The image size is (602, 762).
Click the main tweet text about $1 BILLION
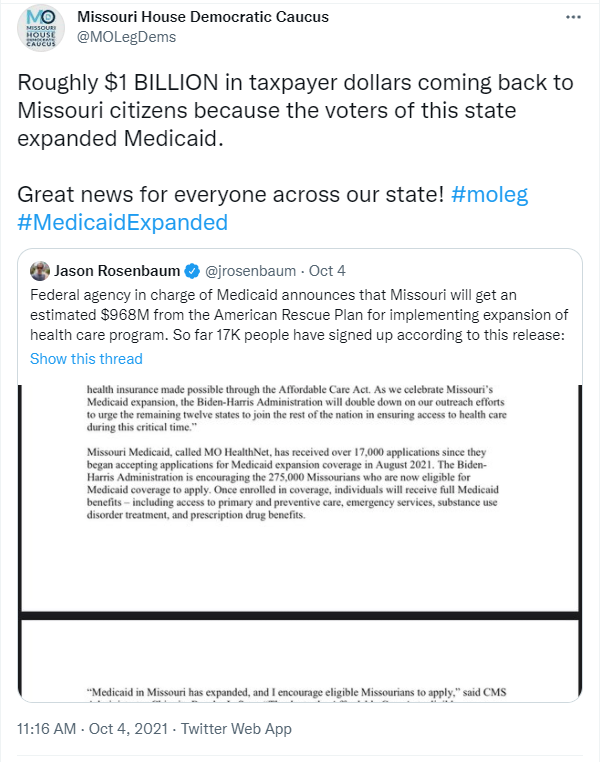[280, 110]
